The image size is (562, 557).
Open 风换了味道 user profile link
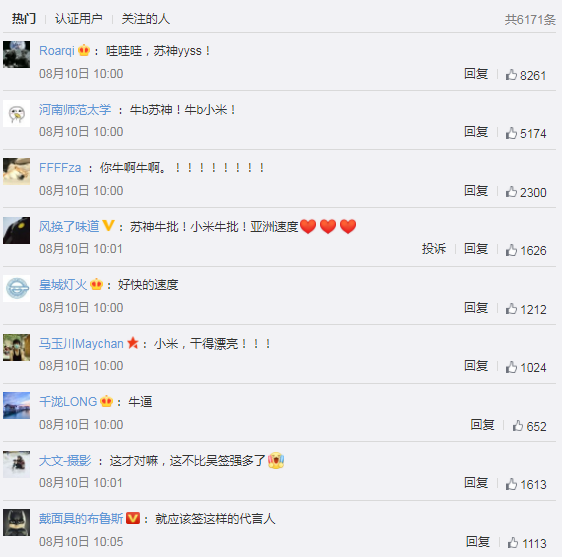pyautogui.click(x=69, y=226)
